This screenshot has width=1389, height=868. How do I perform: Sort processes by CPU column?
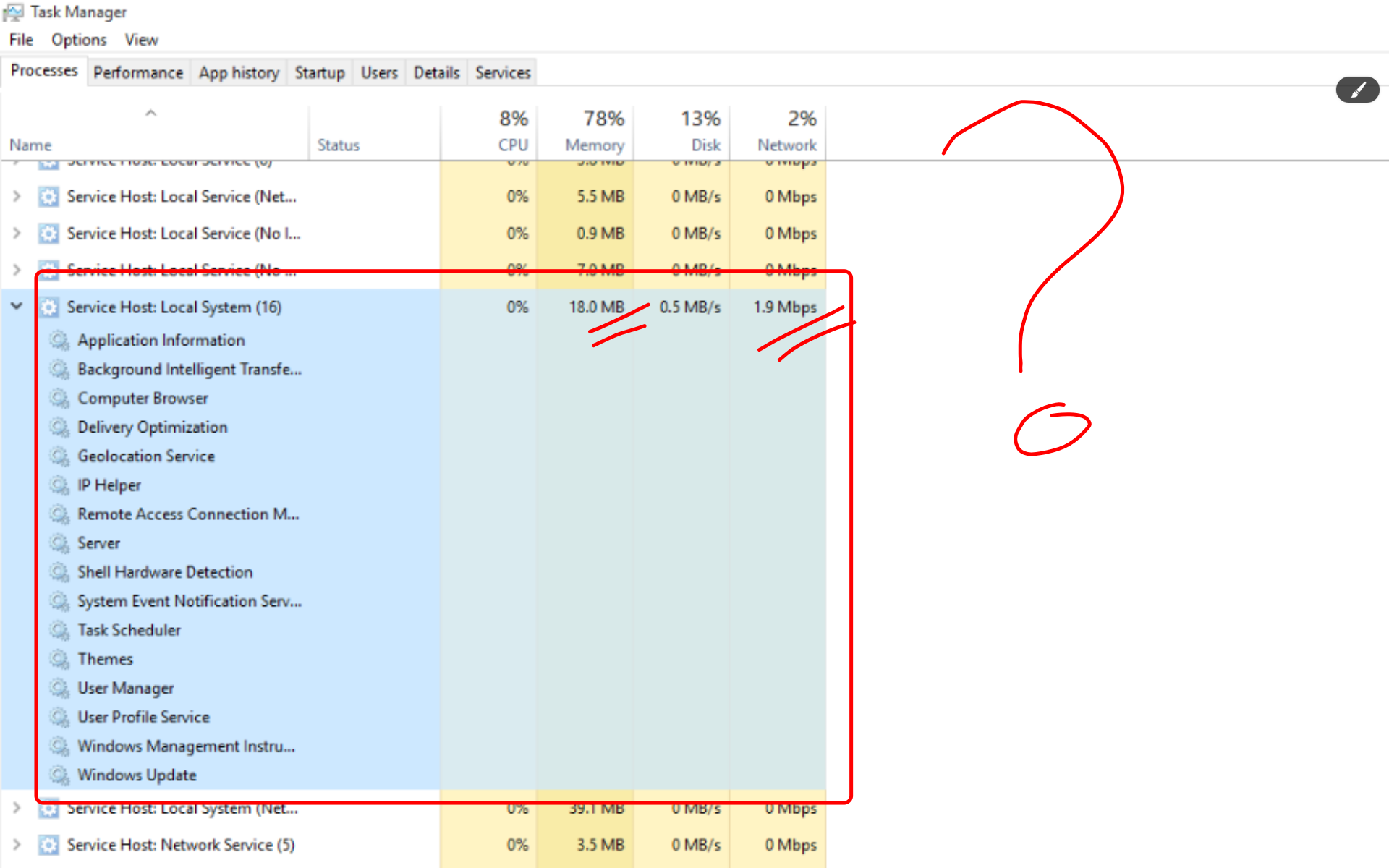[x=488, y=132]
